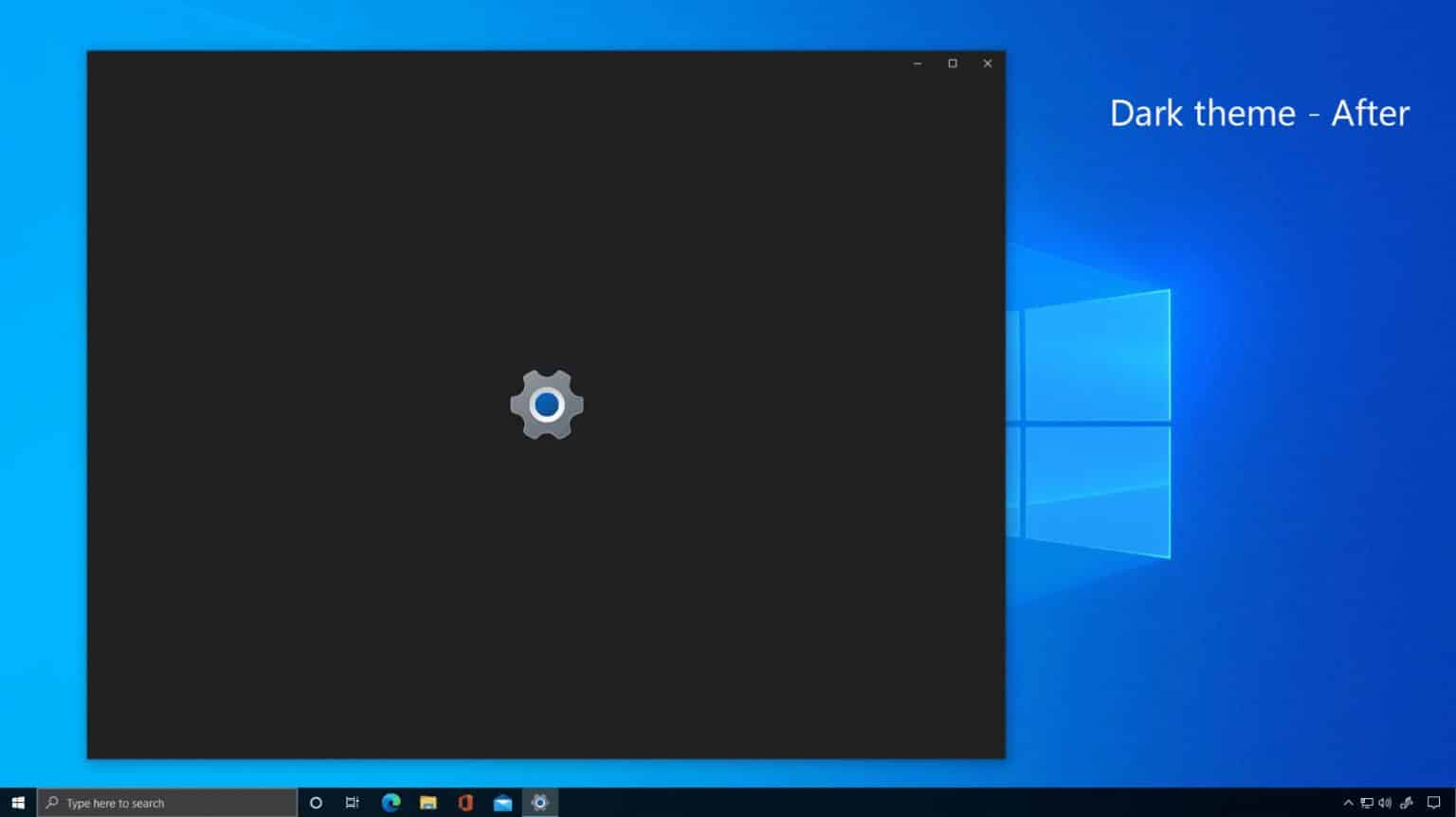Click the Settings window title bar

click(474, 63)
